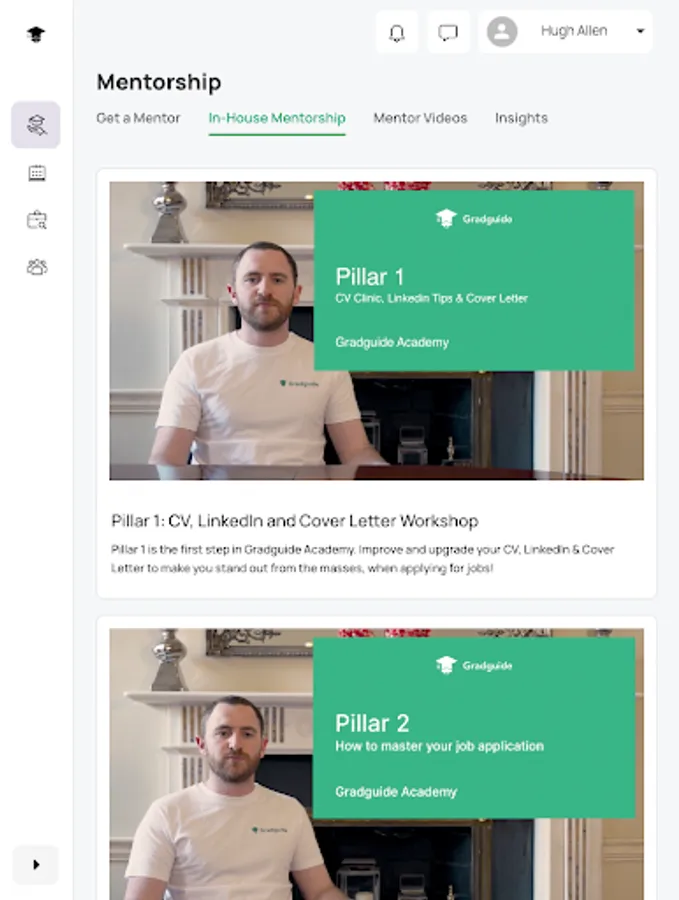Open the Hugh Allen account dropdown arrow
Viewport: 679px width, 900px height.
[x=641, y=31]
